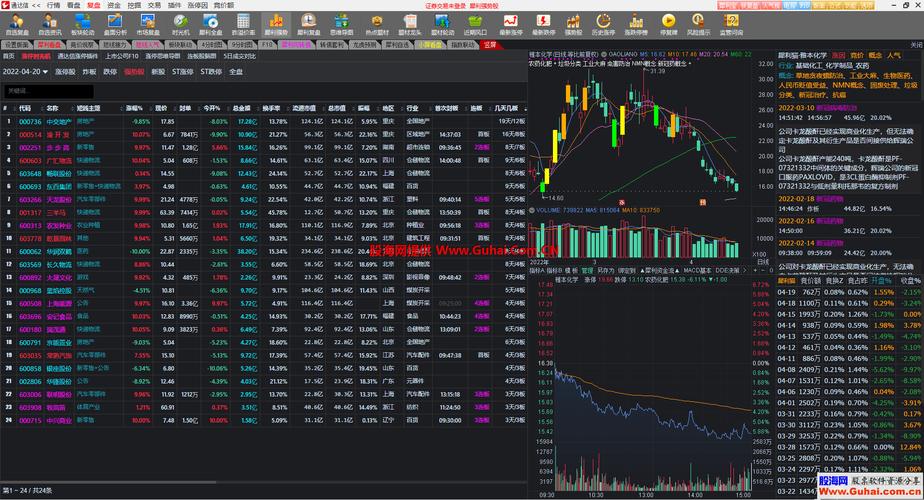The width and height of the screenshot is (924, 500).
Task: Open the 热点题材 toolbar icon
Action: coord(377,25)
